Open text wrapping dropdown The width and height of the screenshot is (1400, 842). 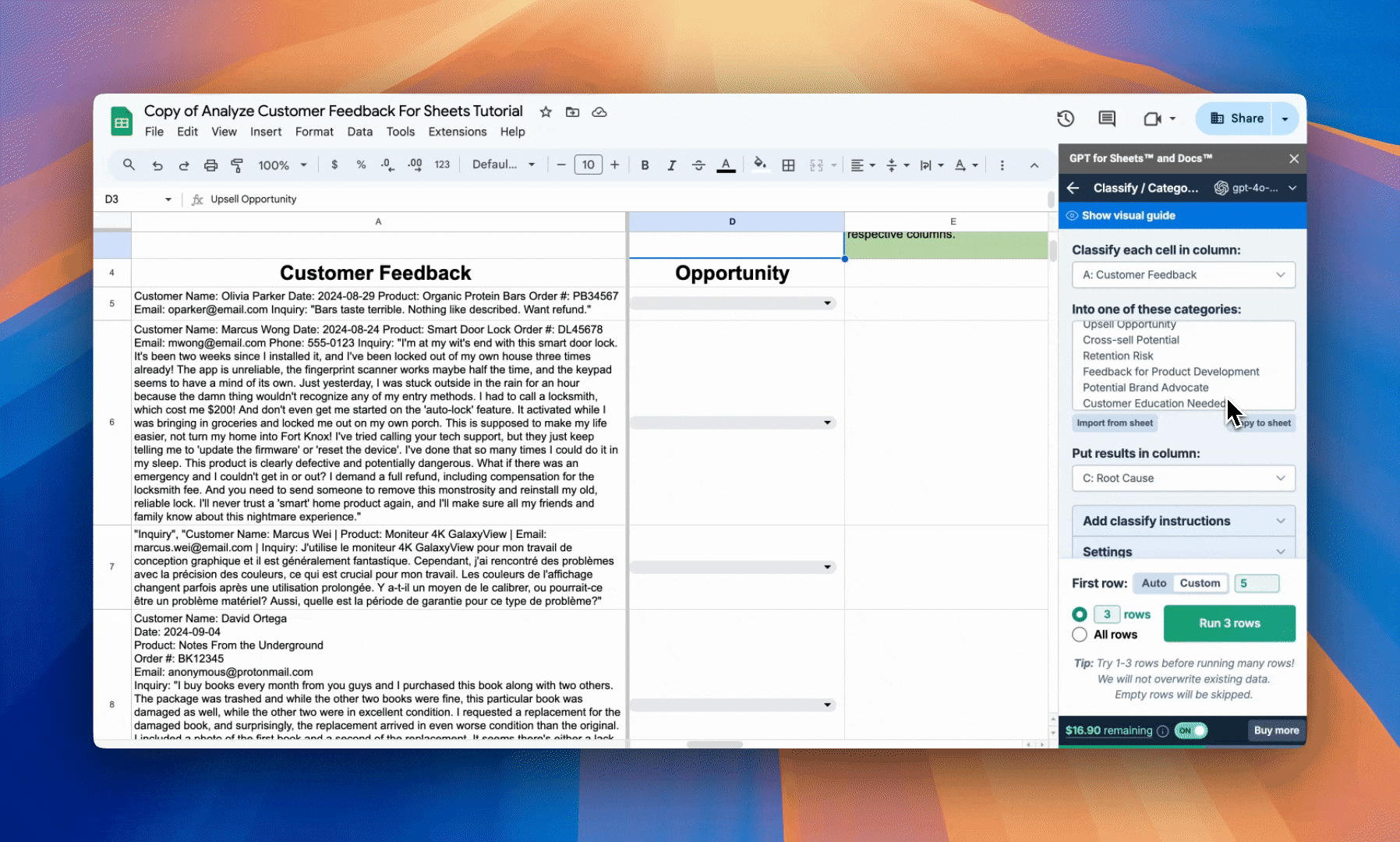click(x=932, y=165)
